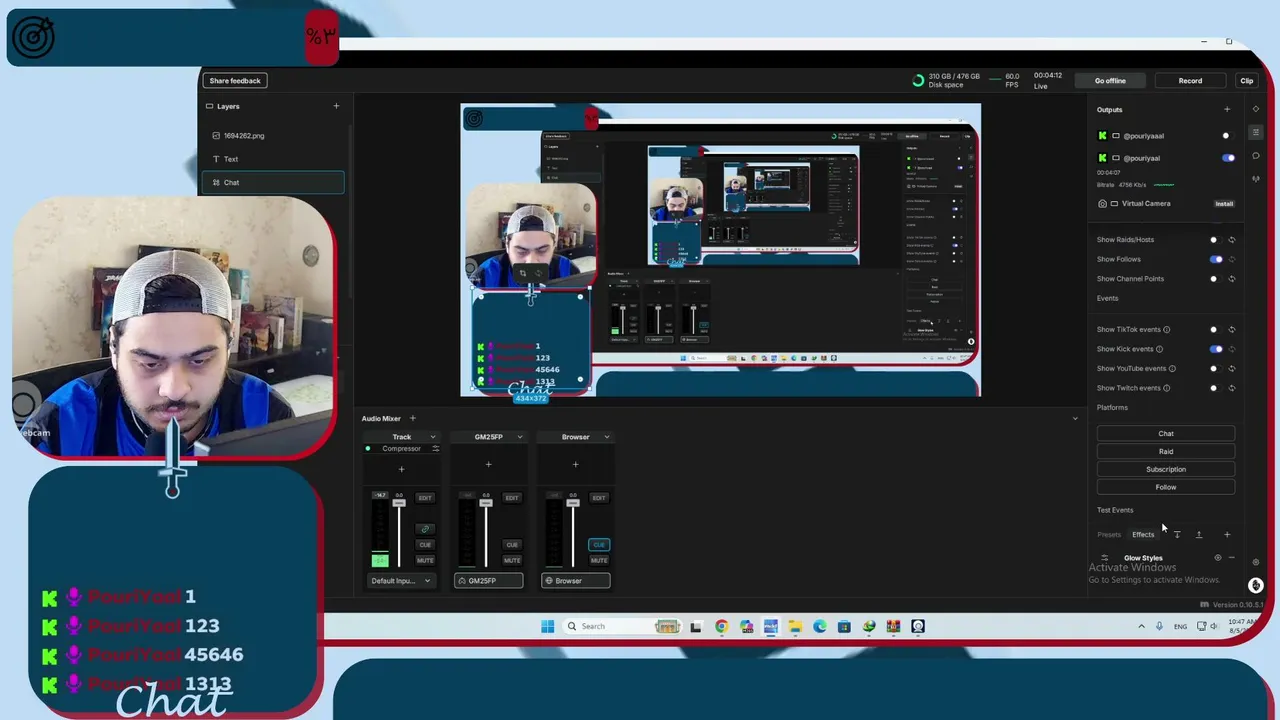Click the refresh icon beside Show YouTube events
Image resolution: width=1280 pixels, height=720 pixels.
[x=1232, y=368]
